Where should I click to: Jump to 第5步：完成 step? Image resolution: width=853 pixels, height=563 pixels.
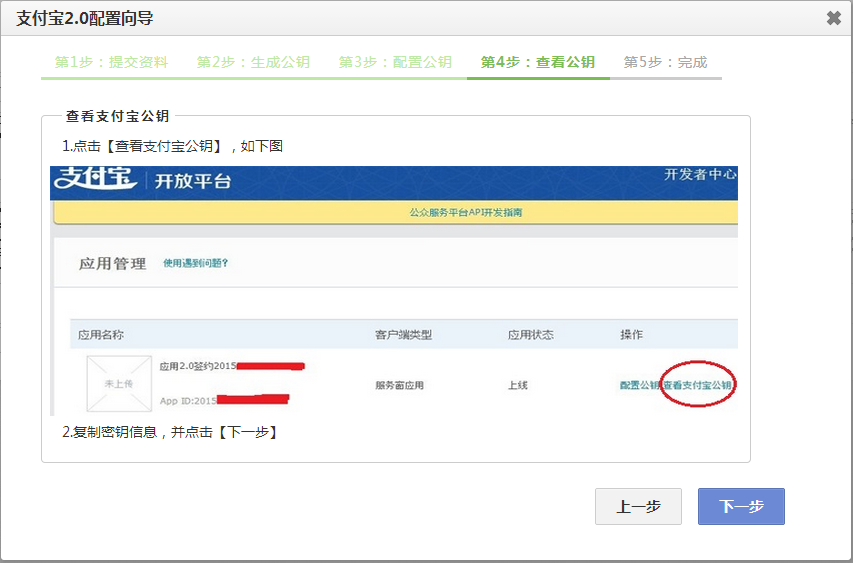click(665, 62)
